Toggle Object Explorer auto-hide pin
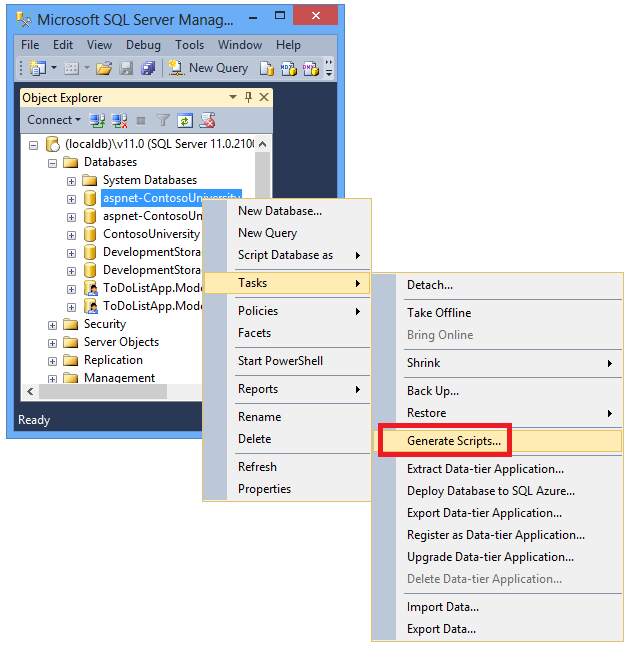Screen dimensions: 630x649 pos(248,97)
